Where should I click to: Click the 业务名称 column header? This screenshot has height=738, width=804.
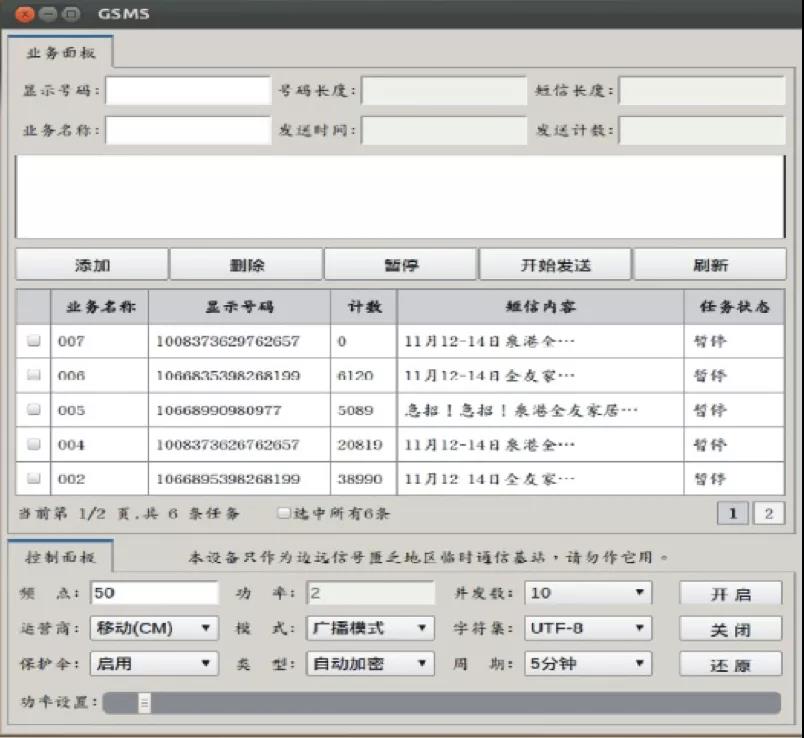100,307
